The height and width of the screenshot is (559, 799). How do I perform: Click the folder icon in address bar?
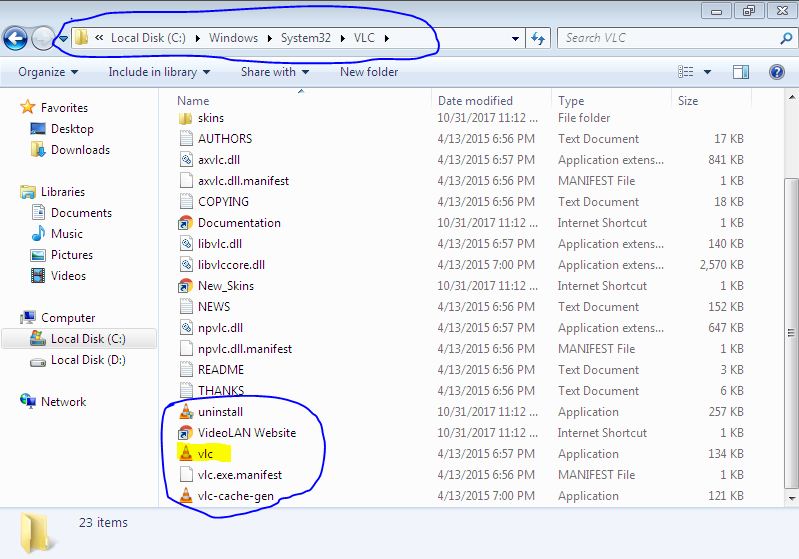click(x=81, y=38)
